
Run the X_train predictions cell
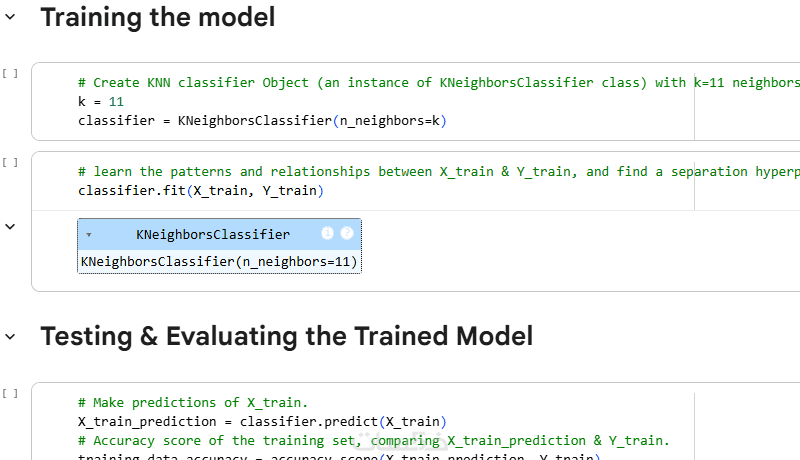(x=10, y=393)
